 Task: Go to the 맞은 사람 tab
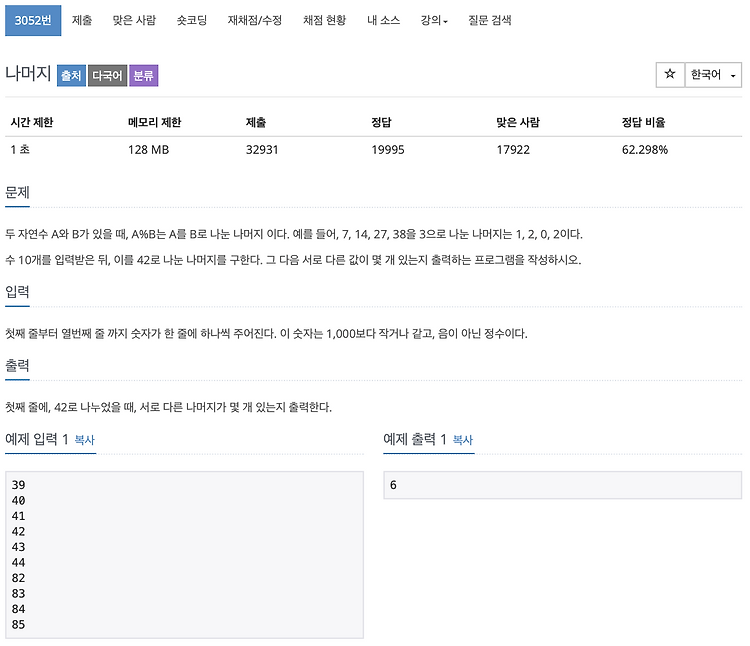[x=134, y=20]
